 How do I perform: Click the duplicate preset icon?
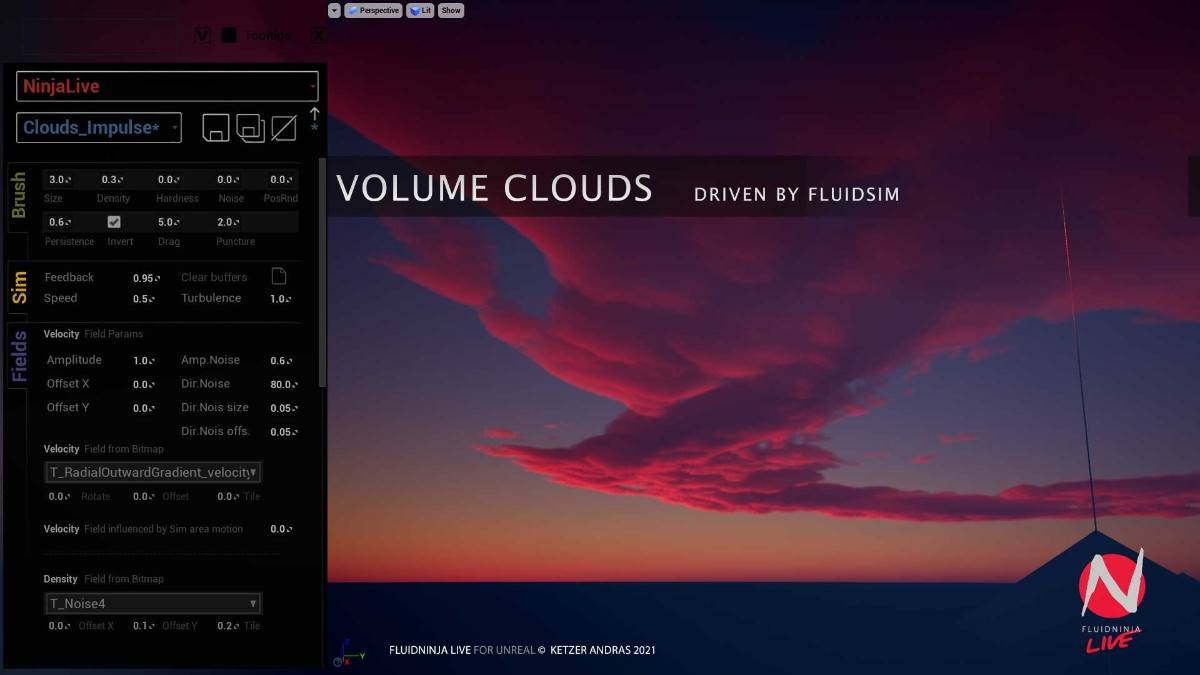[x=250, y=128]
